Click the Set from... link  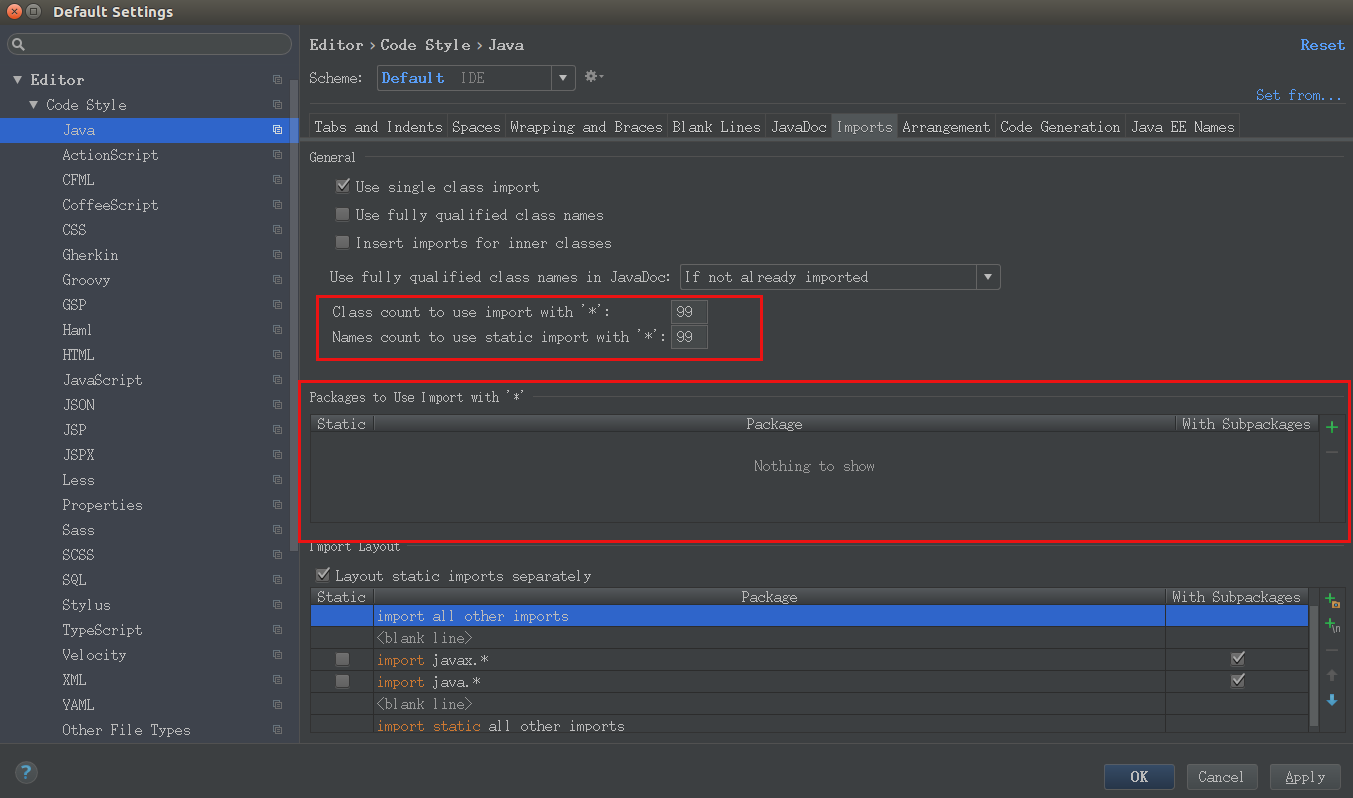click(x=1299, y=95)
